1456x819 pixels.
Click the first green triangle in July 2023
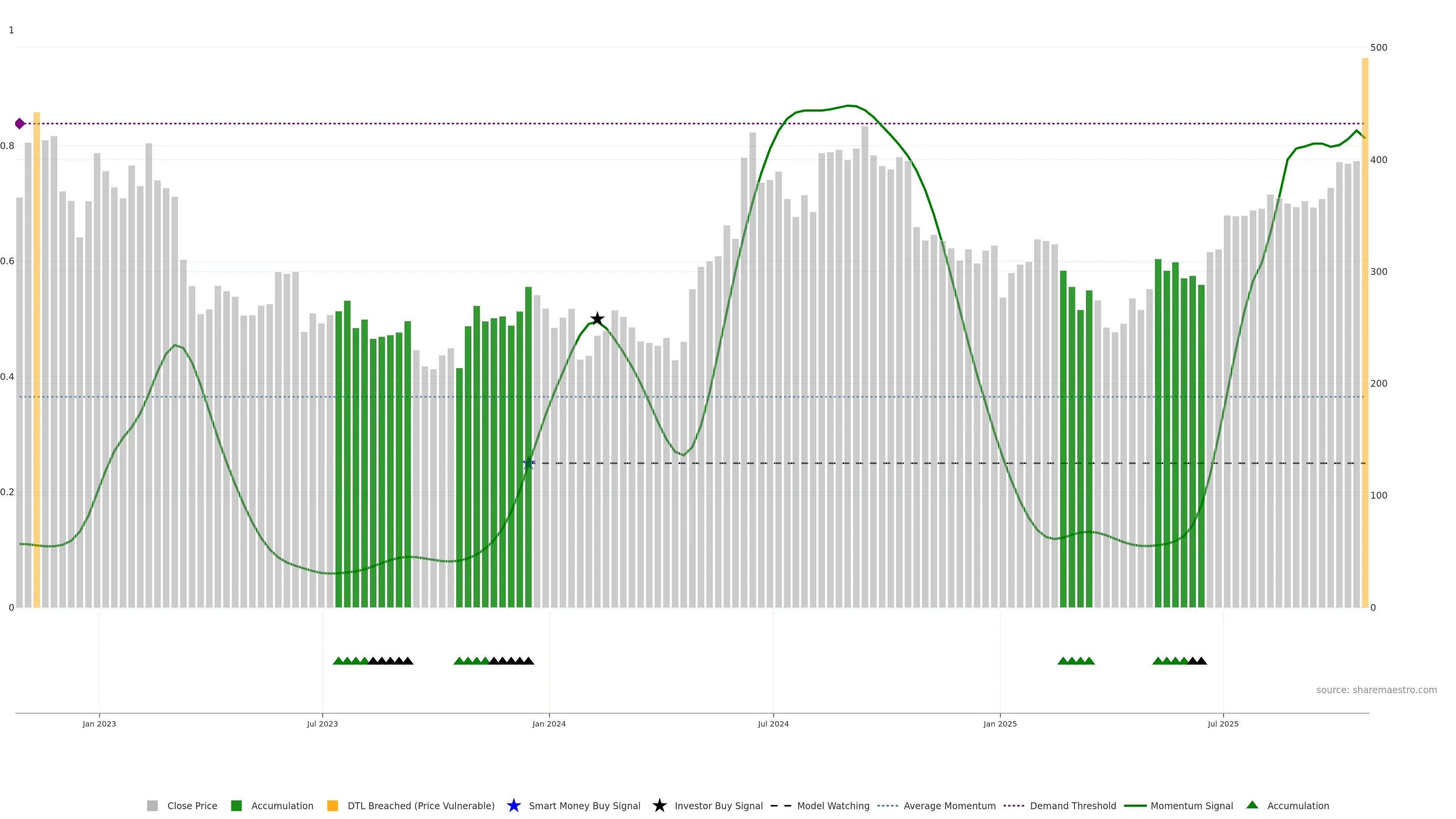coord(338,661)
